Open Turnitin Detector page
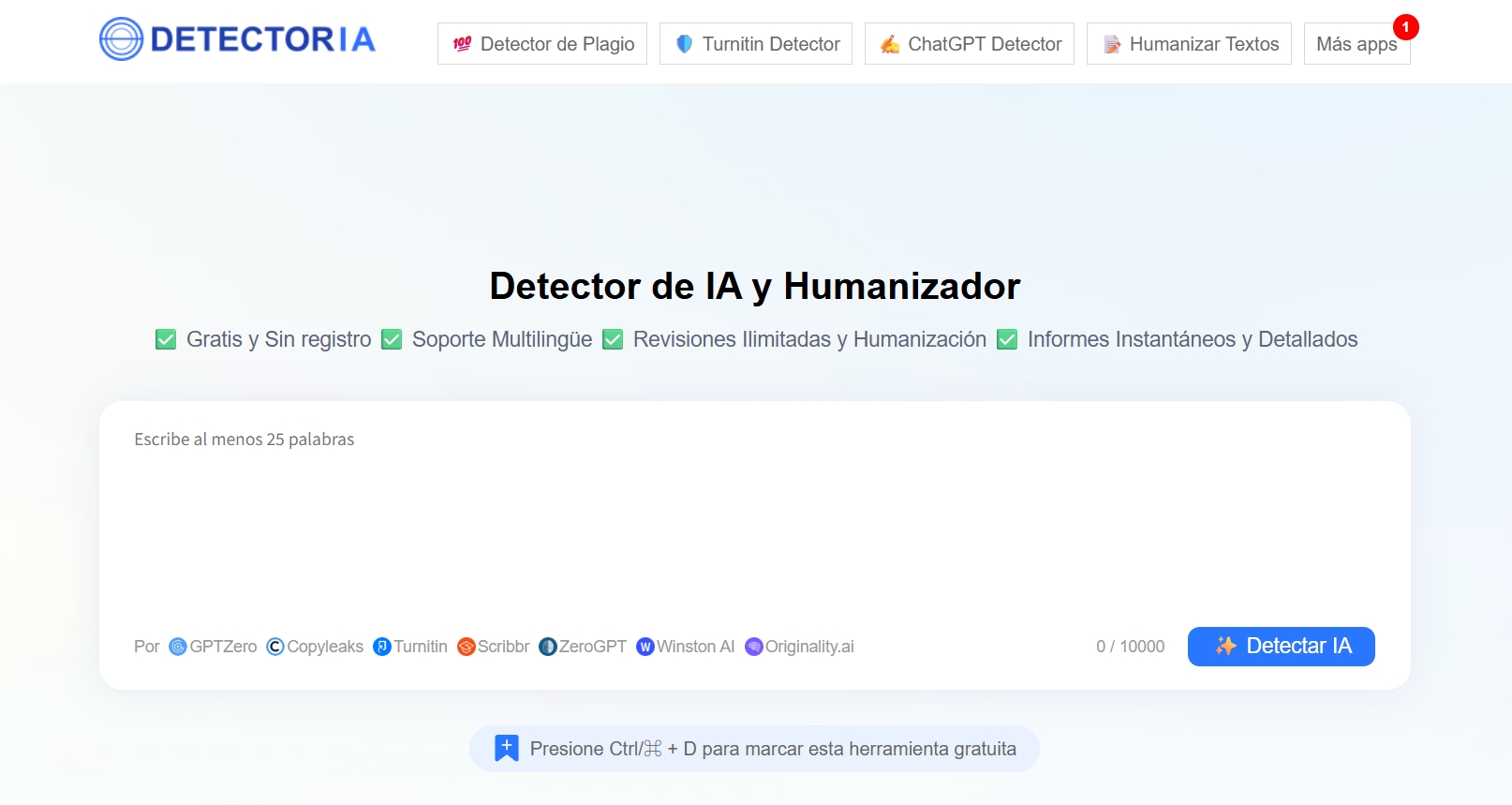This screenshot has height=805, width=1512. click(756, 44)
